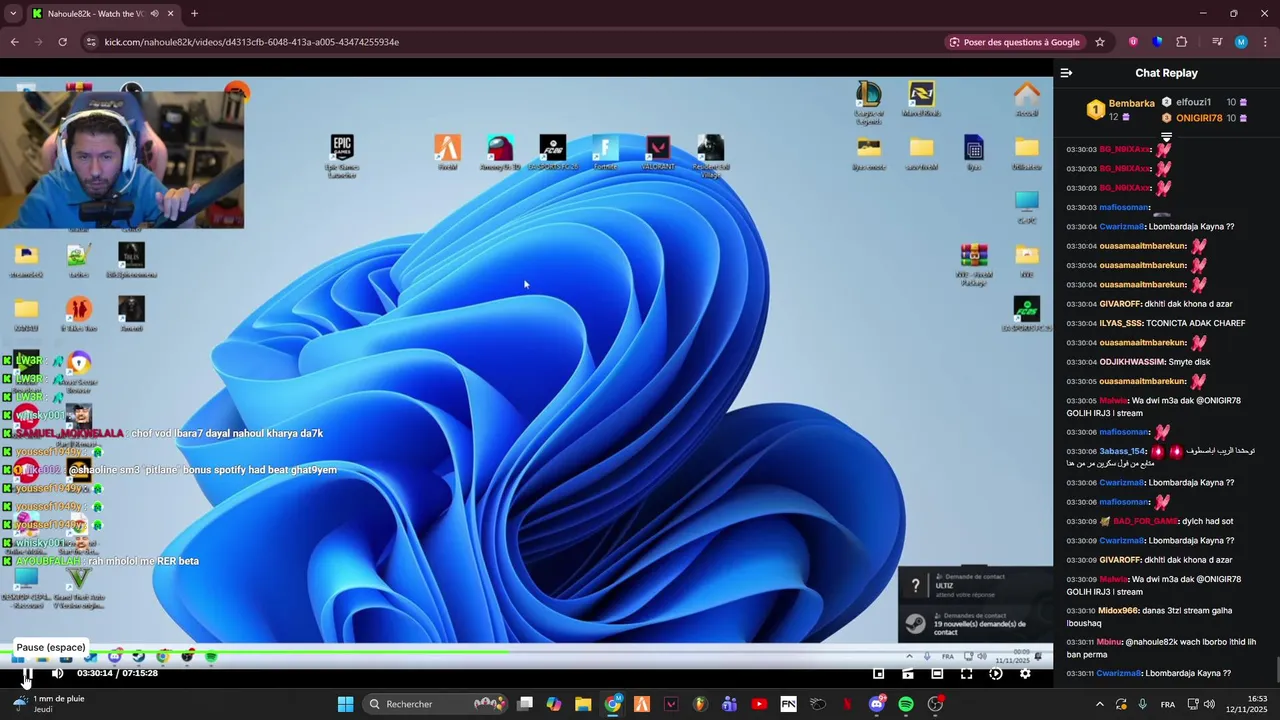Go forward in browser history
Viewport: 1280px width, 720px height.
click(x=38, y=42)
